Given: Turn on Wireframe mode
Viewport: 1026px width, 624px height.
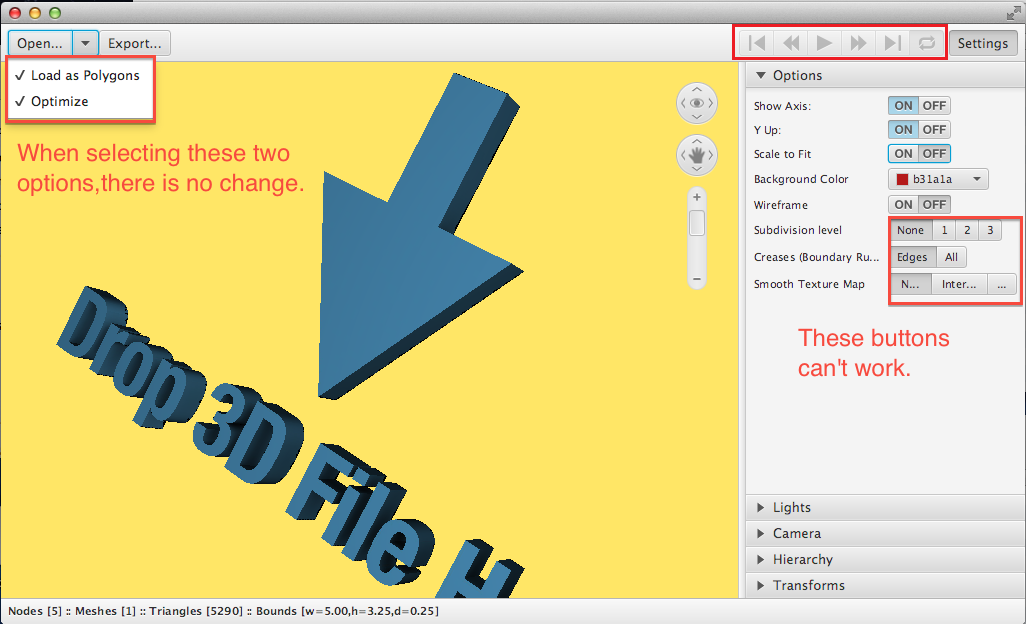Looking at the screenshot, I should [x=904, y=205].
